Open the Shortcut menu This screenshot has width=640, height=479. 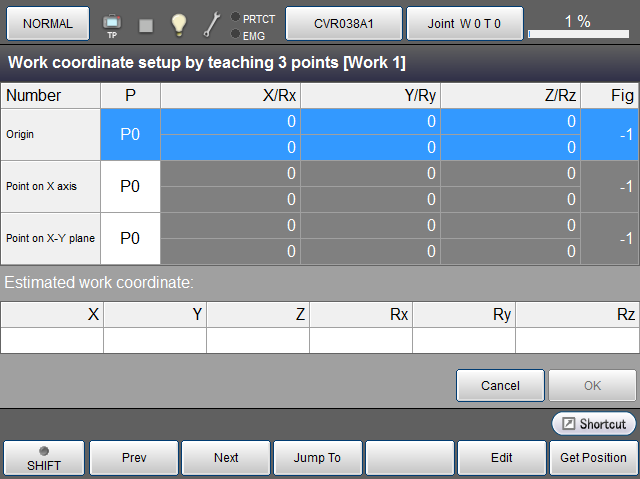click(x=594, y=424)
